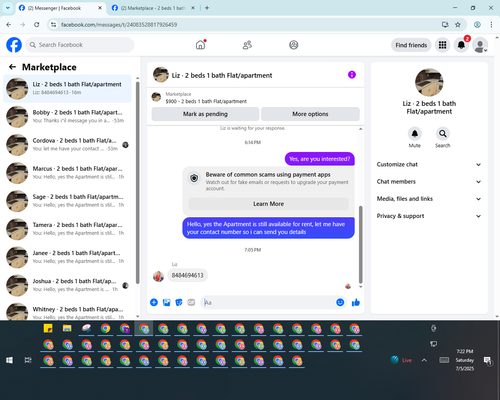Open the tab search dropdown arrow
Viewport: 500px width, 400px height.
(8, 8)
